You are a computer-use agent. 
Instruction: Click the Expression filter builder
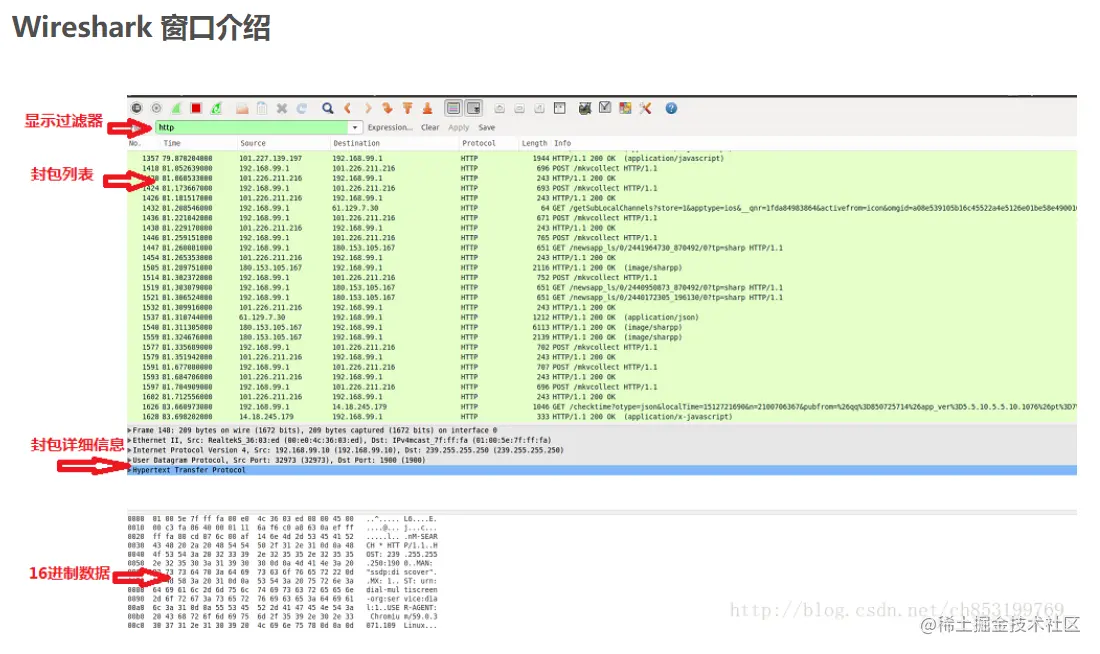coord(389,127)
